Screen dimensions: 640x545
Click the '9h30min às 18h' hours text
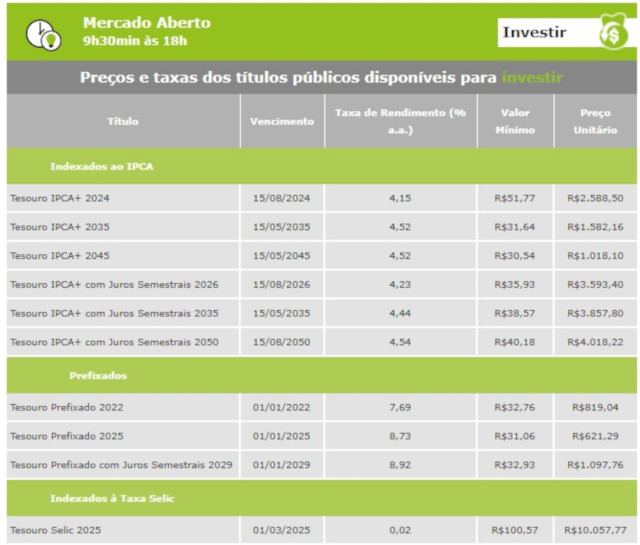pyautogui.click(x=135, y=41)
